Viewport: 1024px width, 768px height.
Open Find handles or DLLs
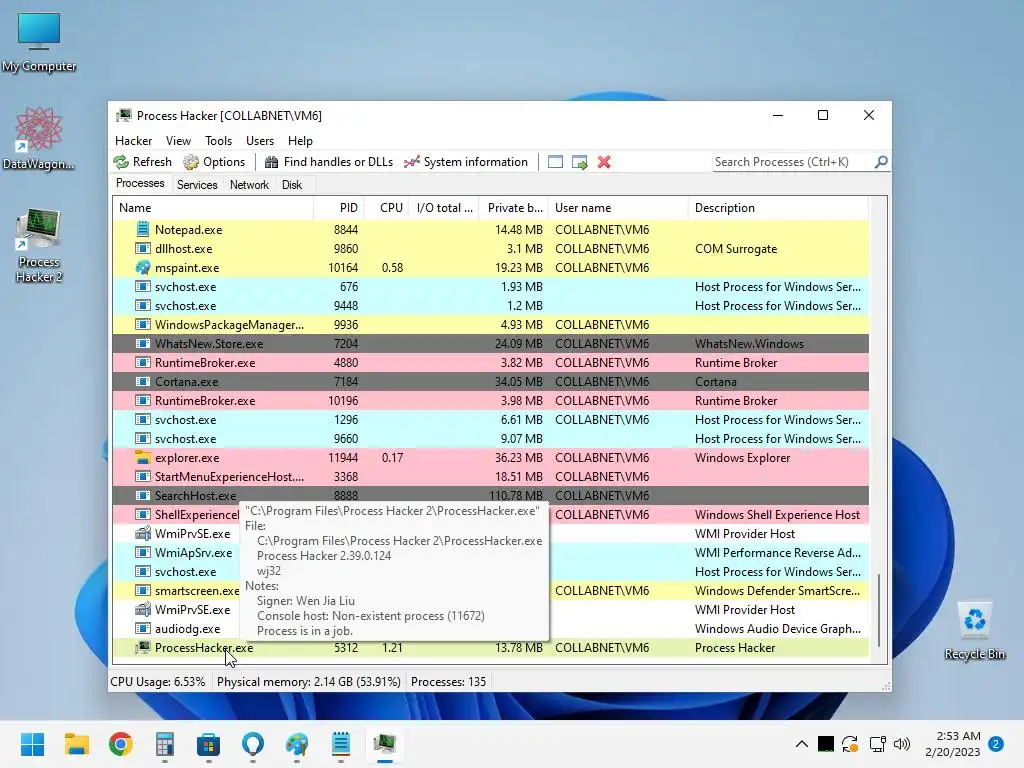click(x=328, y=162)
